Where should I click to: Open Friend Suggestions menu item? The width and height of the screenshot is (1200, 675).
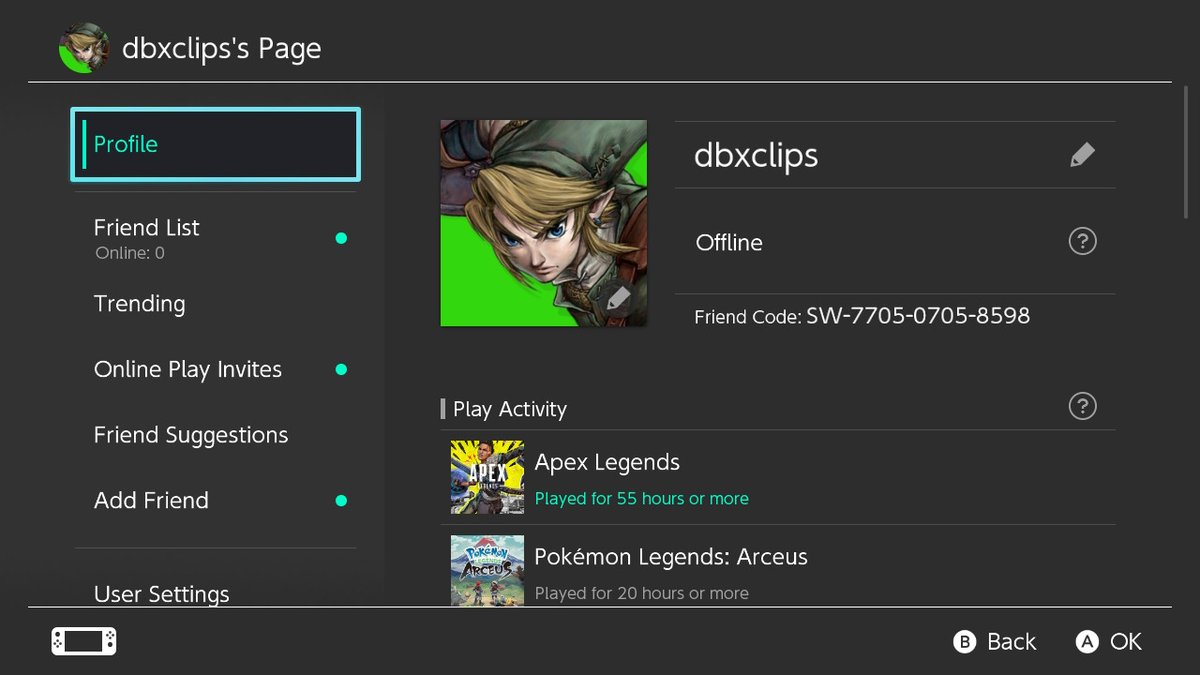215,435
